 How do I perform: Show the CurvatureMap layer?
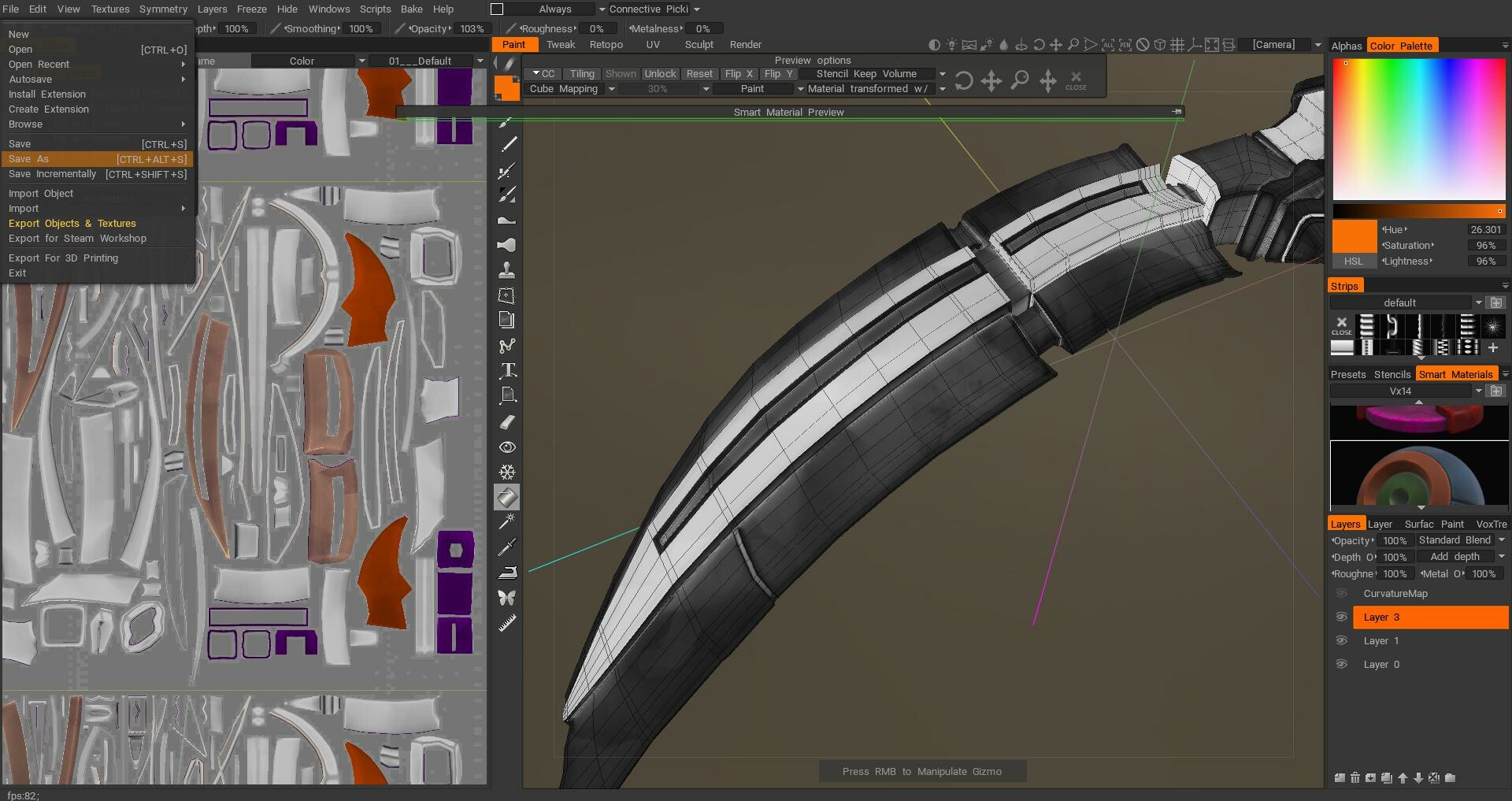pyautogui.click(x=1340, y=594)
